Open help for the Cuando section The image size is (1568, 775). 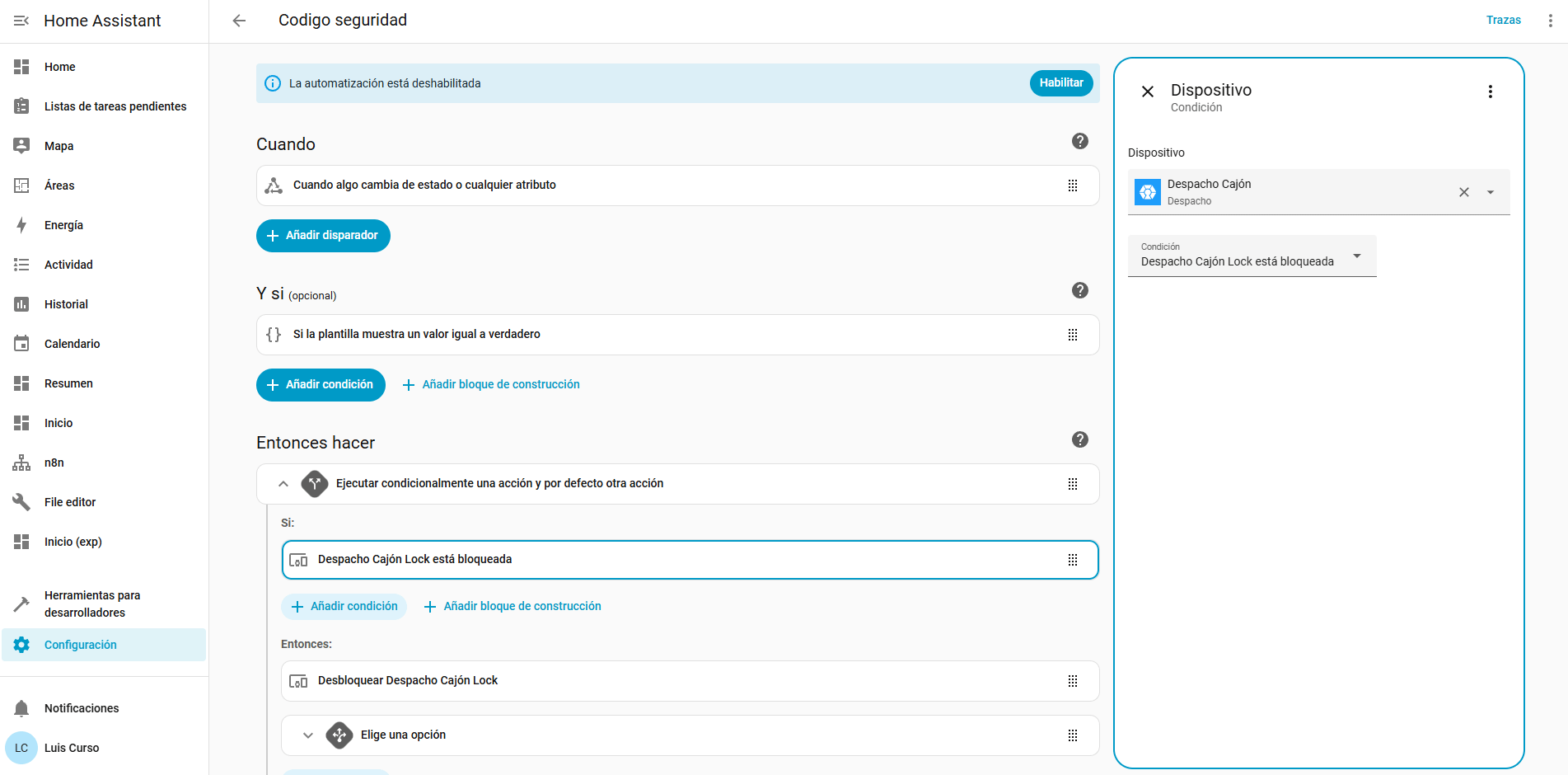1079,141
